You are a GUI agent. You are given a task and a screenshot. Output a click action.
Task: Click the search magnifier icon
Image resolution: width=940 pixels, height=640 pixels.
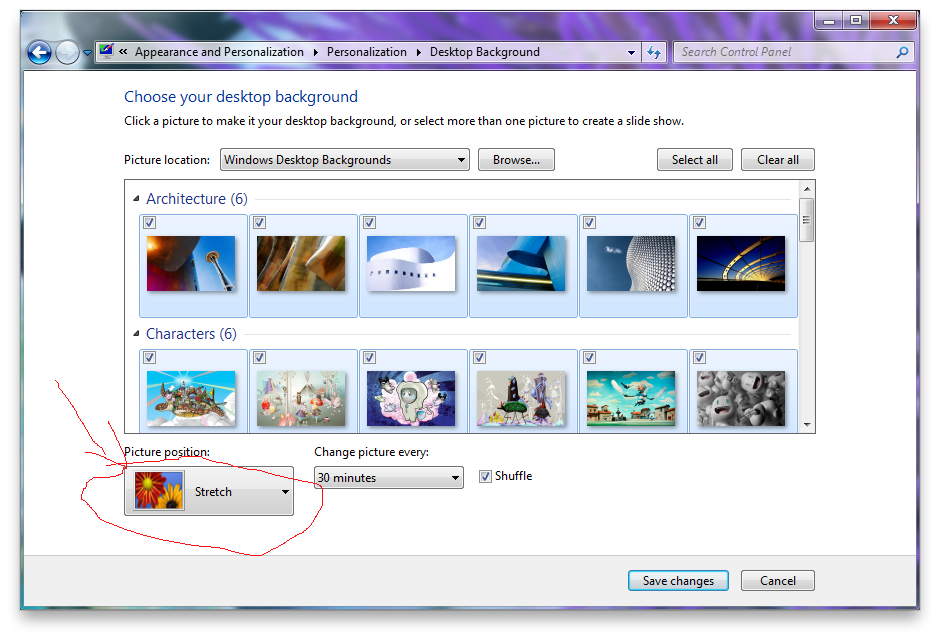[x=901, y=52]
